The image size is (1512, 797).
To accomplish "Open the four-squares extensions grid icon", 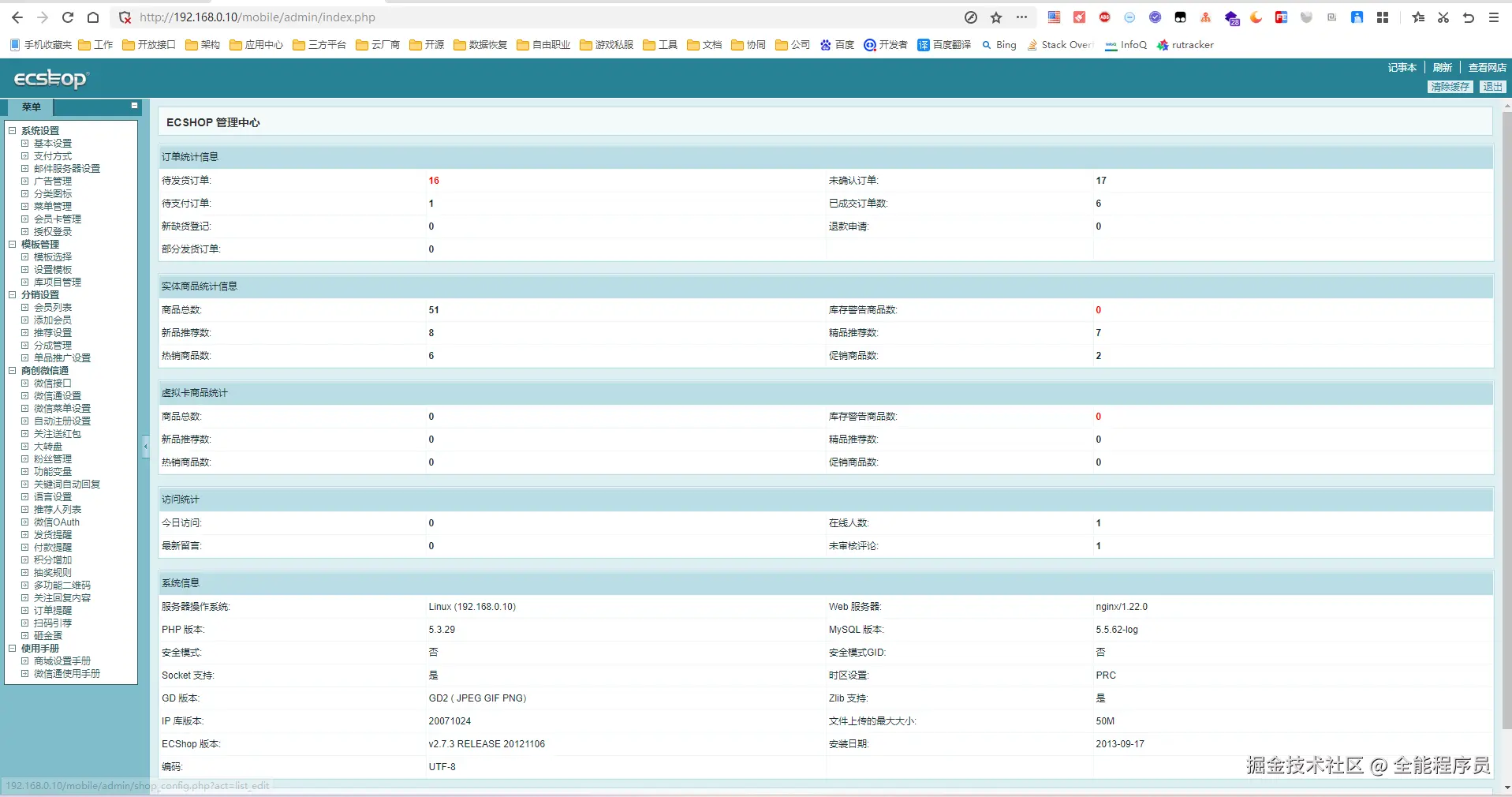I will (1383, 17).
